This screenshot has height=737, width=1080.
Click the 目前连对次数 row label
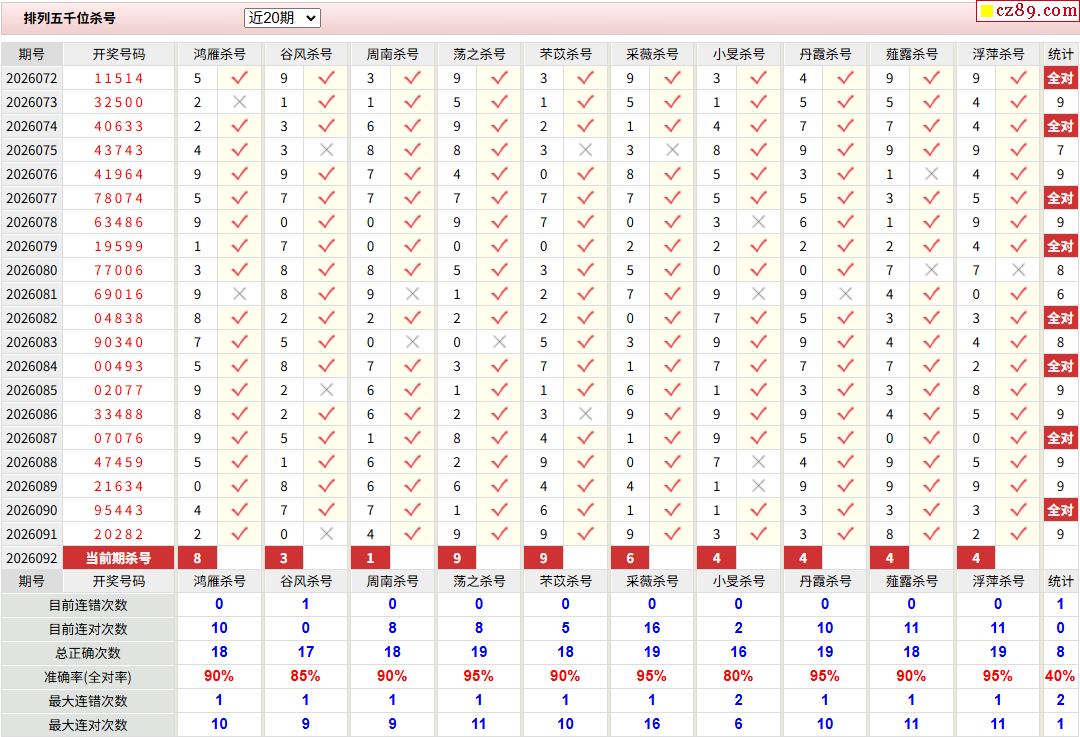(x=87, y=630)
